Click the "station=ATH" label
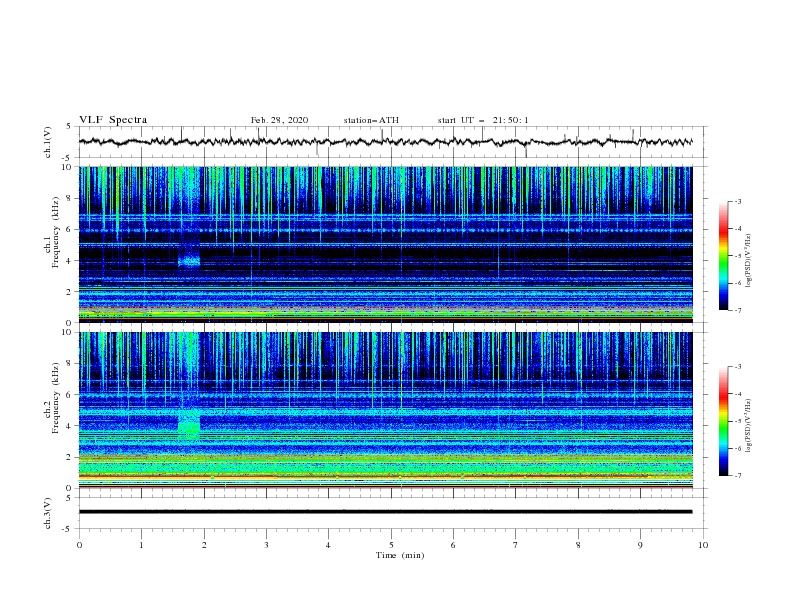 click(371, 120)
